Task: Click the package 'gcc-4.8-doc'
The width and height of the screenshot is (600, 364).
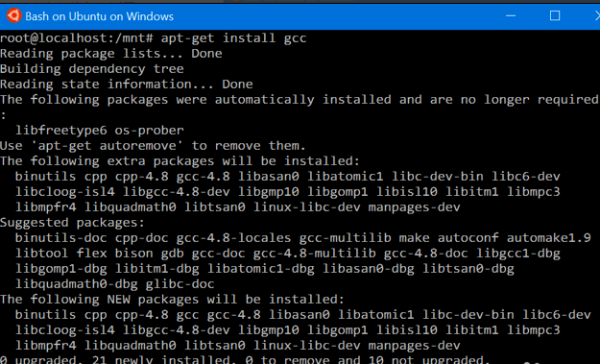Action: [x=426, y=253]
